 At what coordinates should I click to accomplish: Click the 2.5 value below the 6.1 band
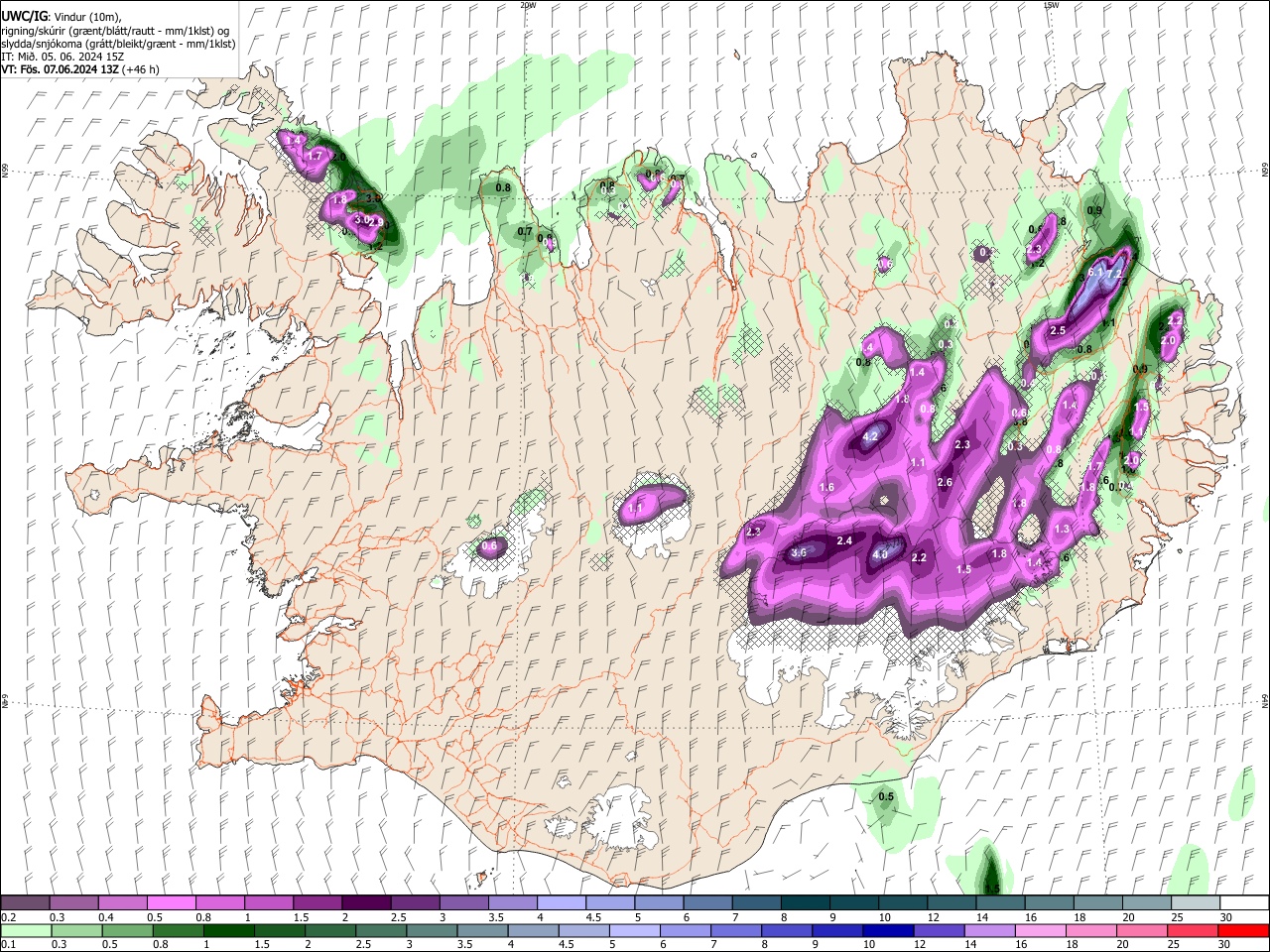1058,330
